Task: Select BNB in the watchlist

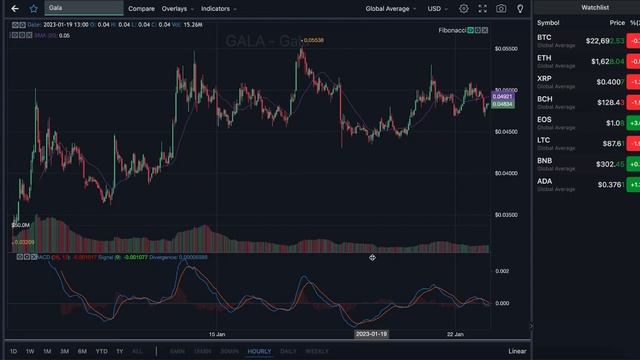Action: (x=588, y=164)
